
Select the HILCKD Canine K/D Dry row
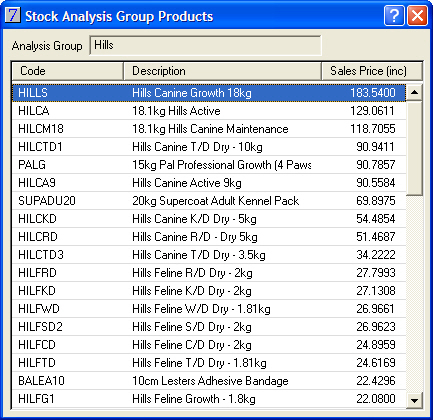[x=209, y=219]
